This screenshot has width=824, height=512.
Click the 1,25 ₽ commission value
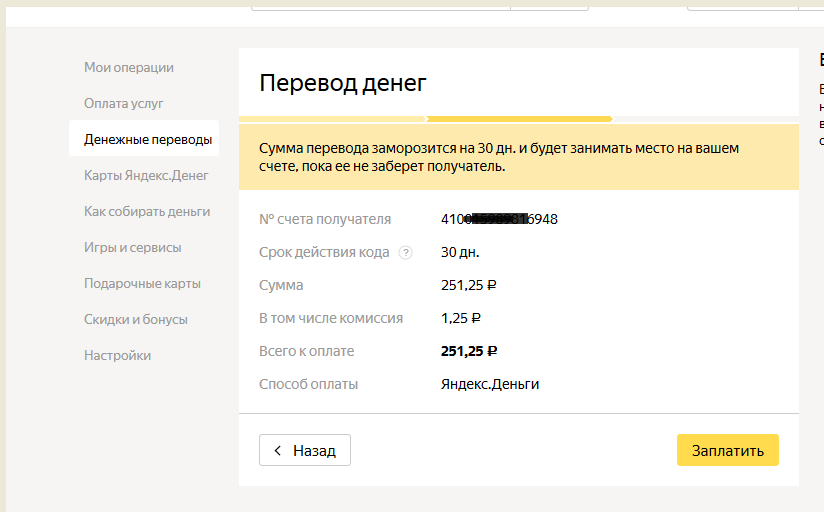[461, 318]
